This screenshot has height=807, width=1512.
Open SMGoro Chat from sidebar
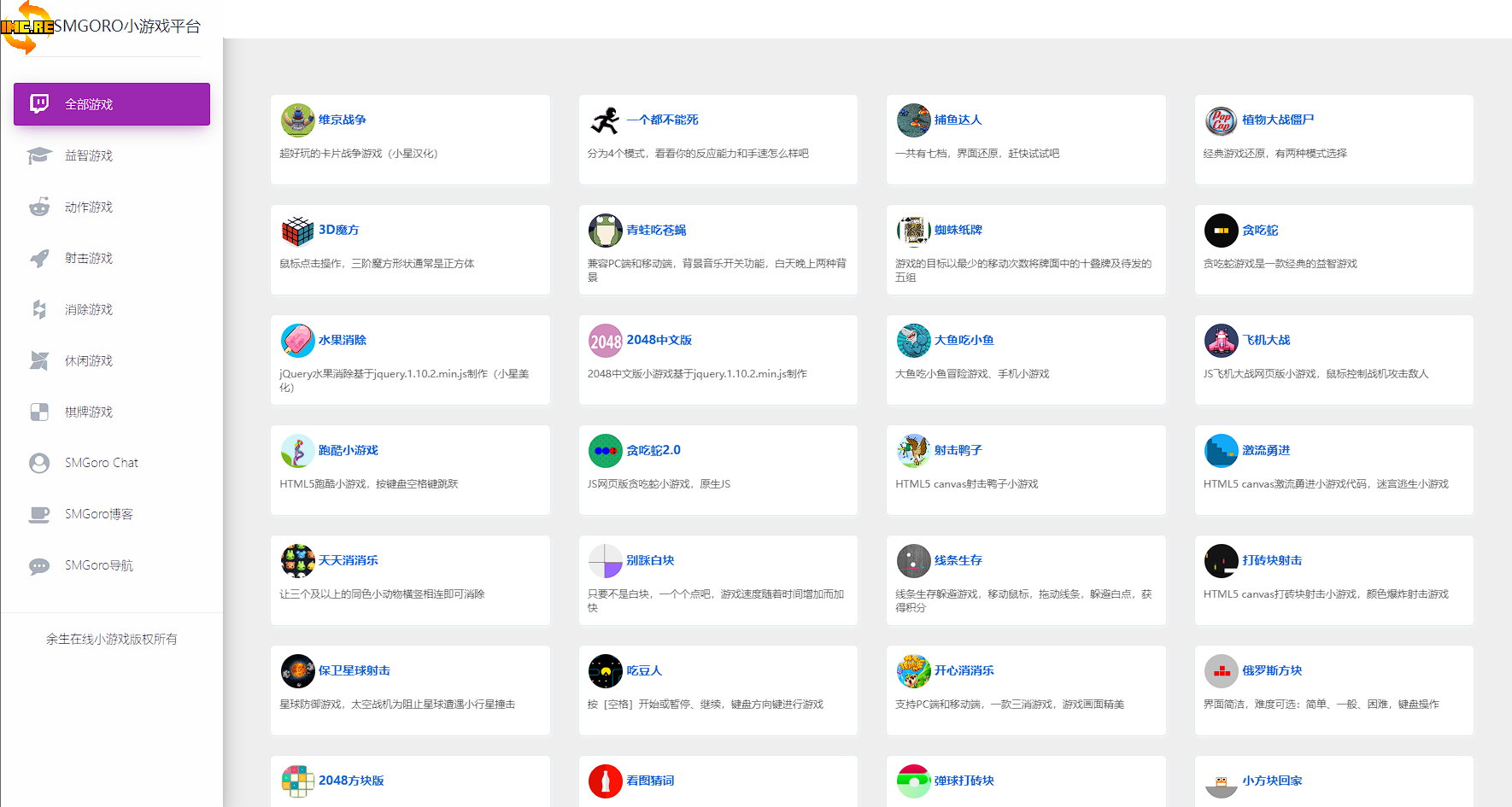click(101, 463)
